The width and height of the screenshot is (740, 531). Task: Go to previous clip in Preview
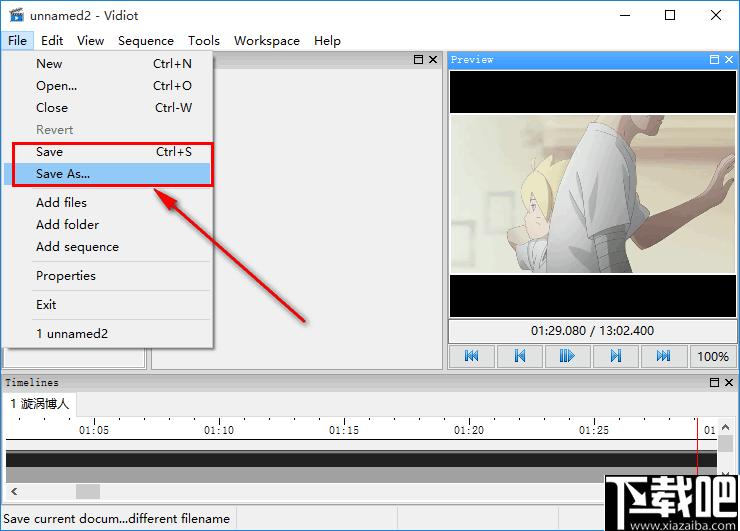[x=520, y=356]
